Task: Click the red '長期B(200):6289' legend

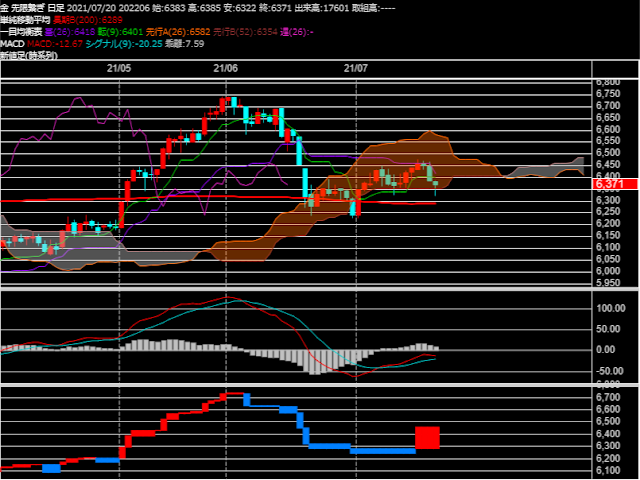Action: tap(87, 20)
